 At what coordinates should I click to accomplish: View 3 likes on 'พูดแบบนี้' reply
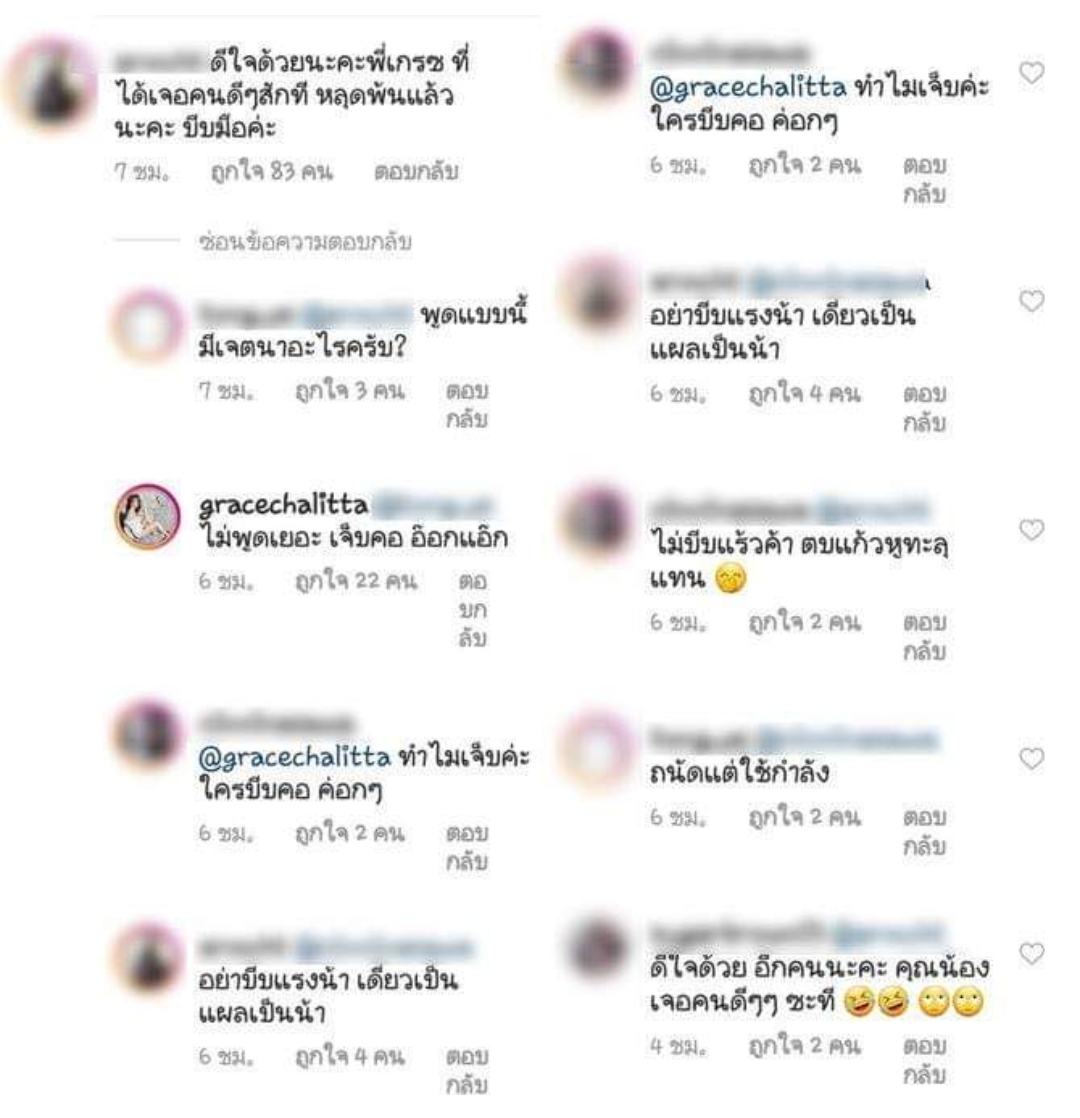point(350,391)
